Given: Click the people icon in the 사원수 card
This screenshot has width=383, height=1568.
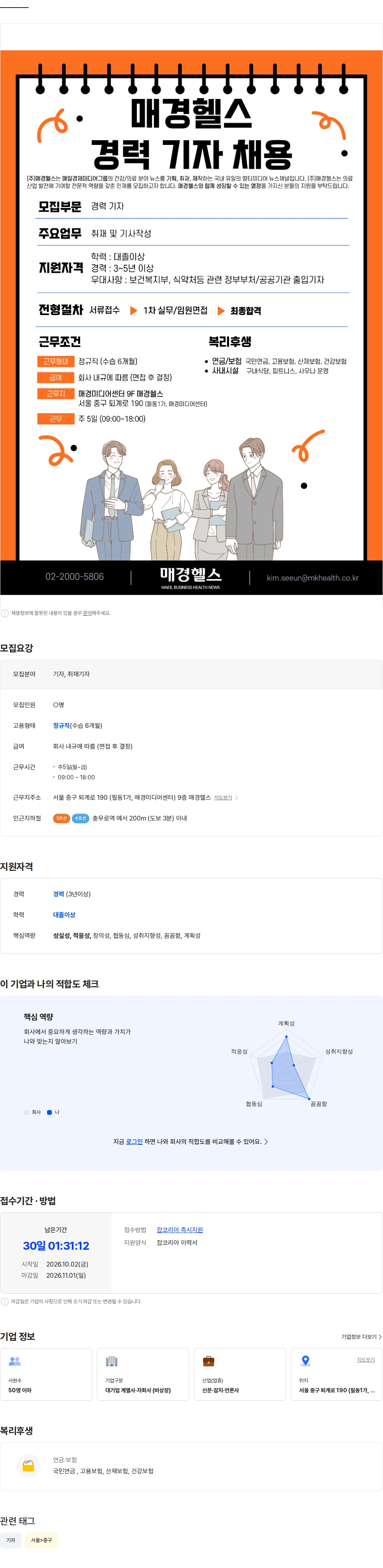Looking at the screenshot, I should click(15, 1361).
